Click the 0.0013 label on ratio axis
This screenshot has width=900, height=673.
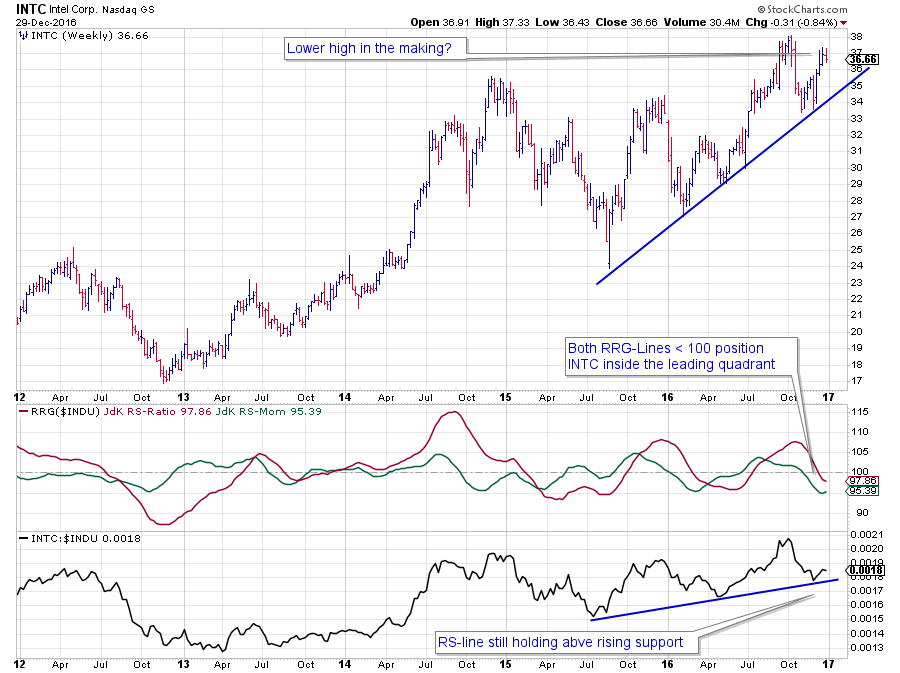(867, 648)
